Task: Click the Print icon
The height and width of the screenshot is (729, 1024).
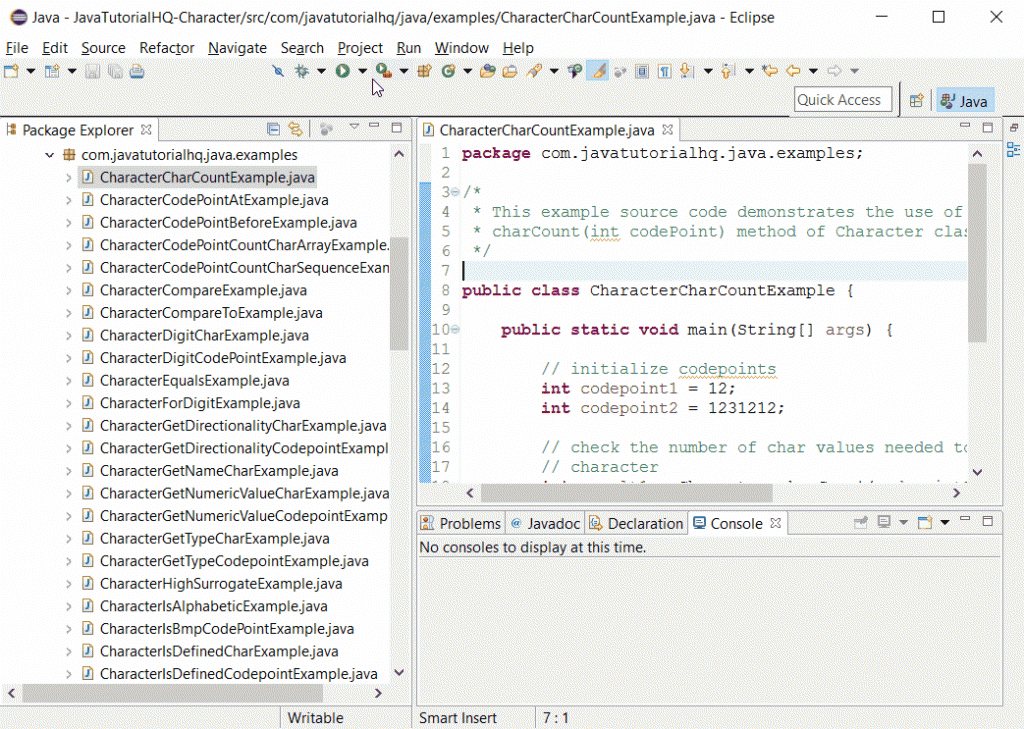Action: click(x=136, y=71)
